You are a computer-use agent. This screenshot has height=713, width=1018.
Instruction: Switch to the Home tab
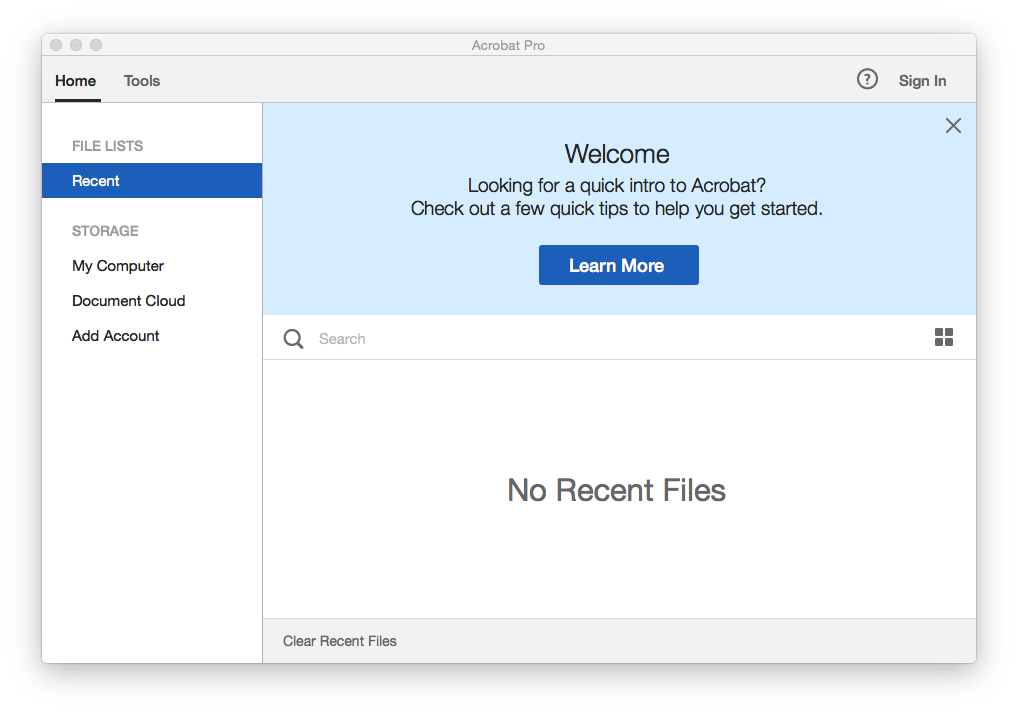(76, 81)
